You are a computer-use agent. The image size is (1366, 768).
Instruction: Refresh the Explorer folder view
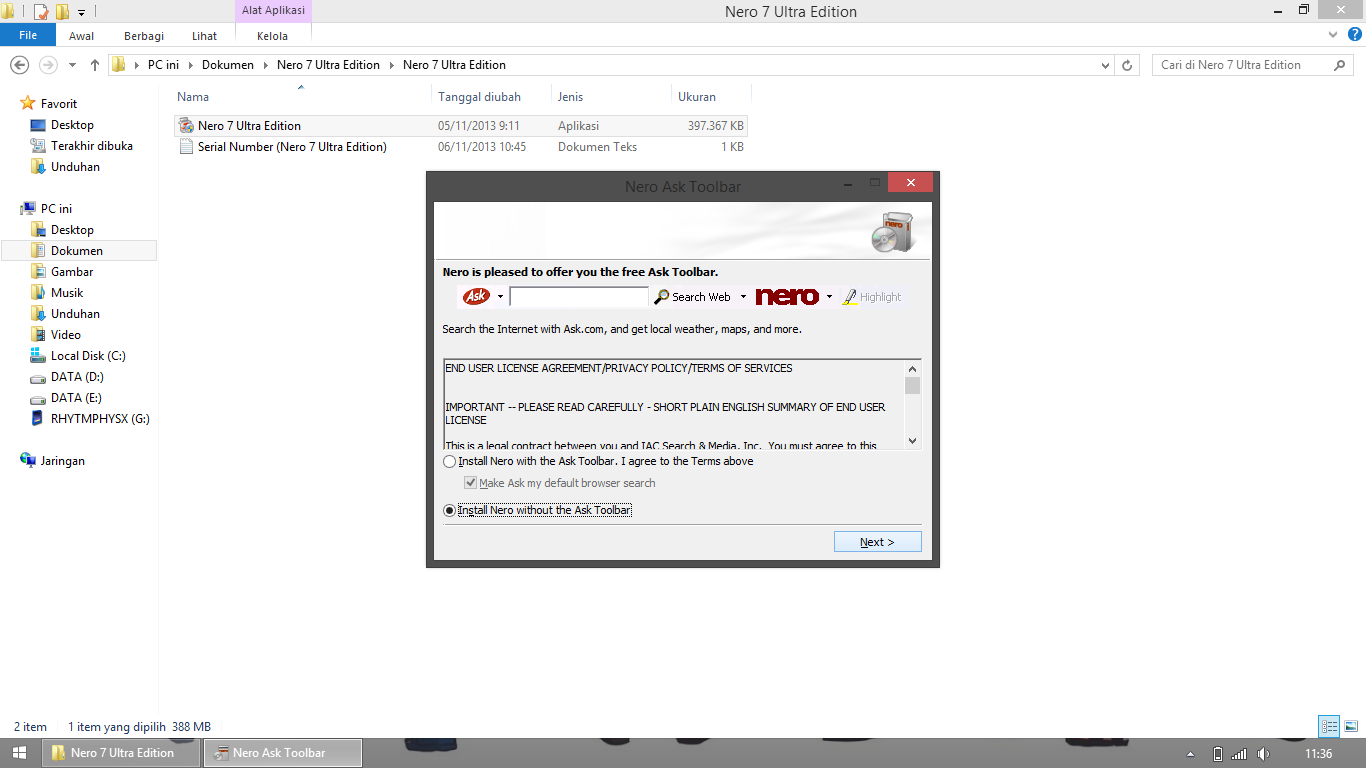tap(1128, 65)
